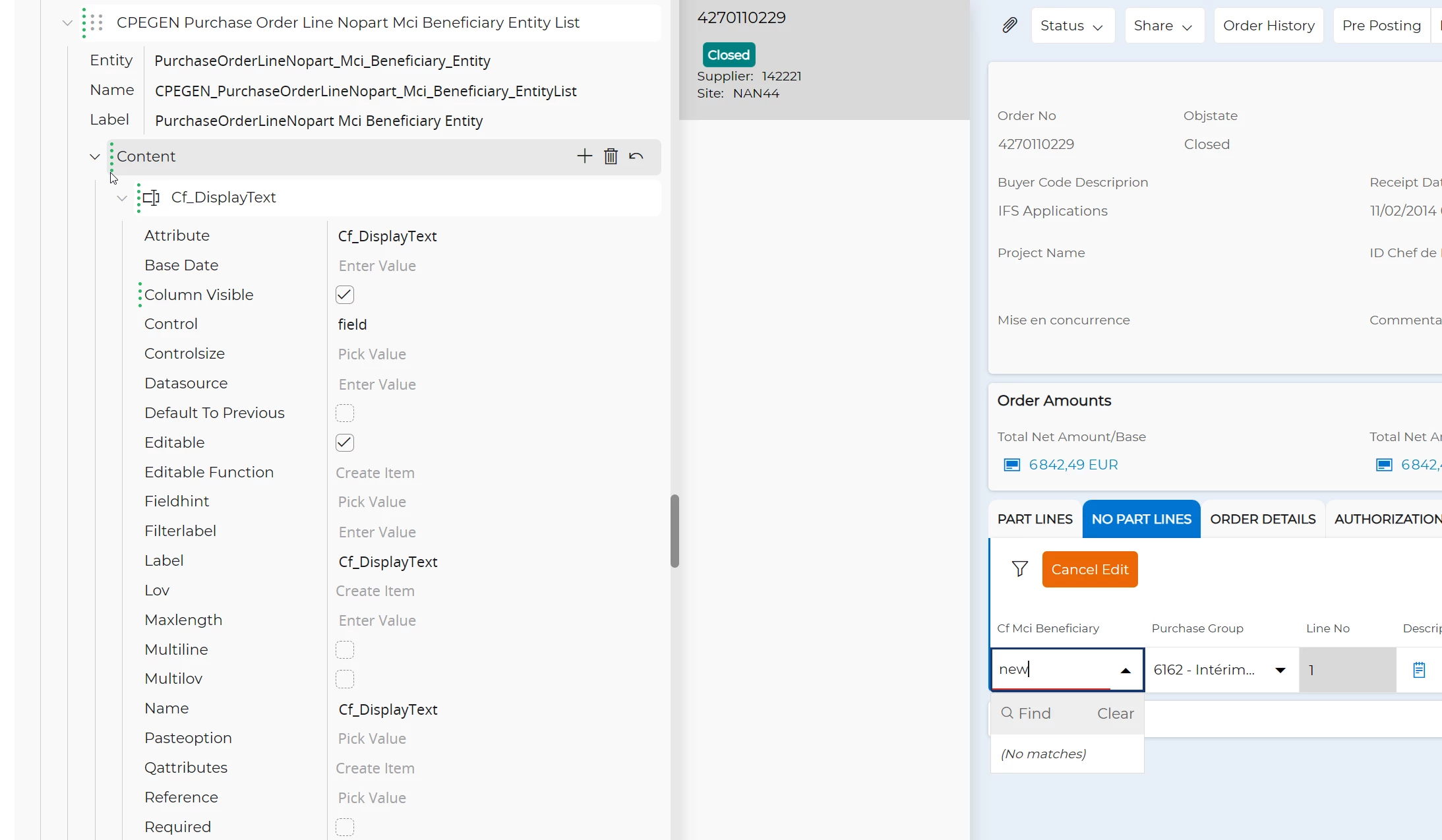Viewport: 1442px width, 840px height.
Task: Click the paperclip attachments icon
Action: point(1009,25)
